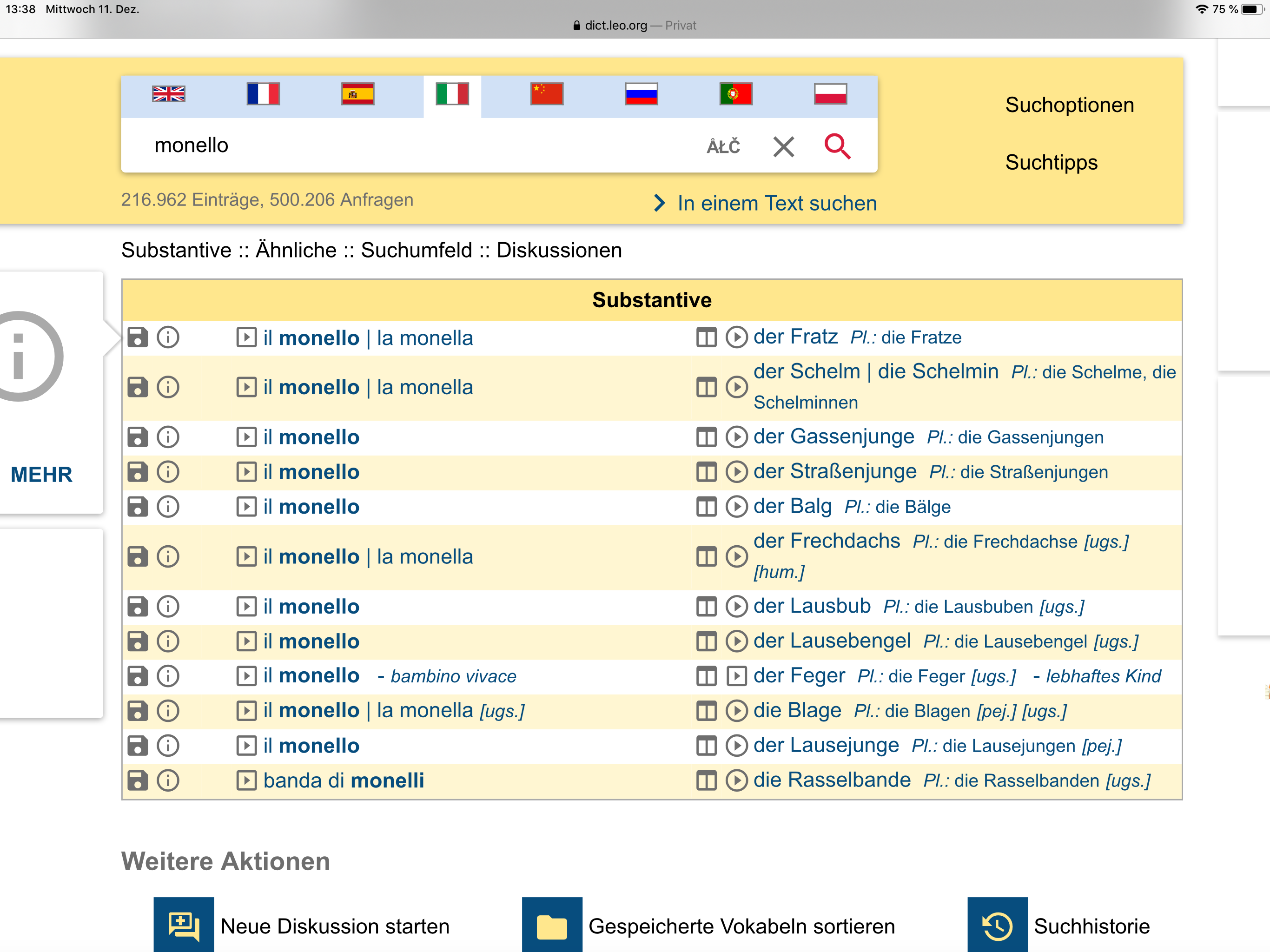Switch to the English flag dictionary
Image resolution: width=1270 pixels, height=952 pixels.
pyautogui.click(x=168, y=94)
